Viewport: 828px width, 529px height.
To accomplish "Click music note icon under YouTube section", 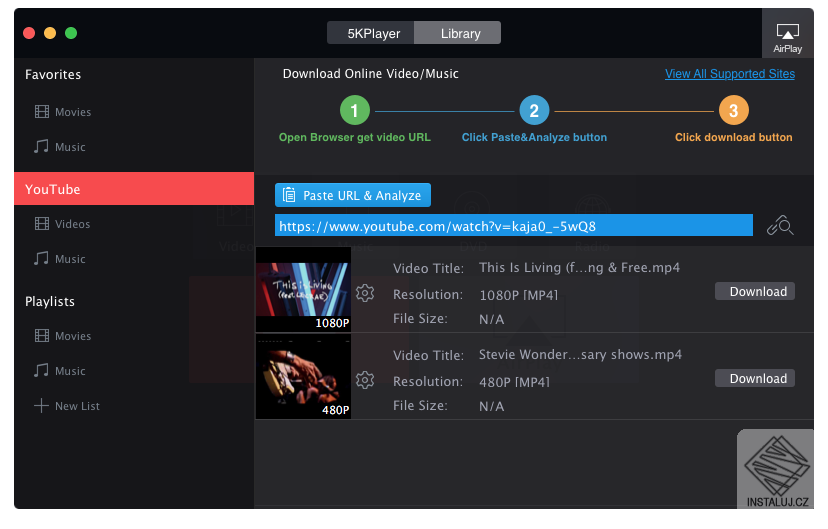I will [41, 258].
